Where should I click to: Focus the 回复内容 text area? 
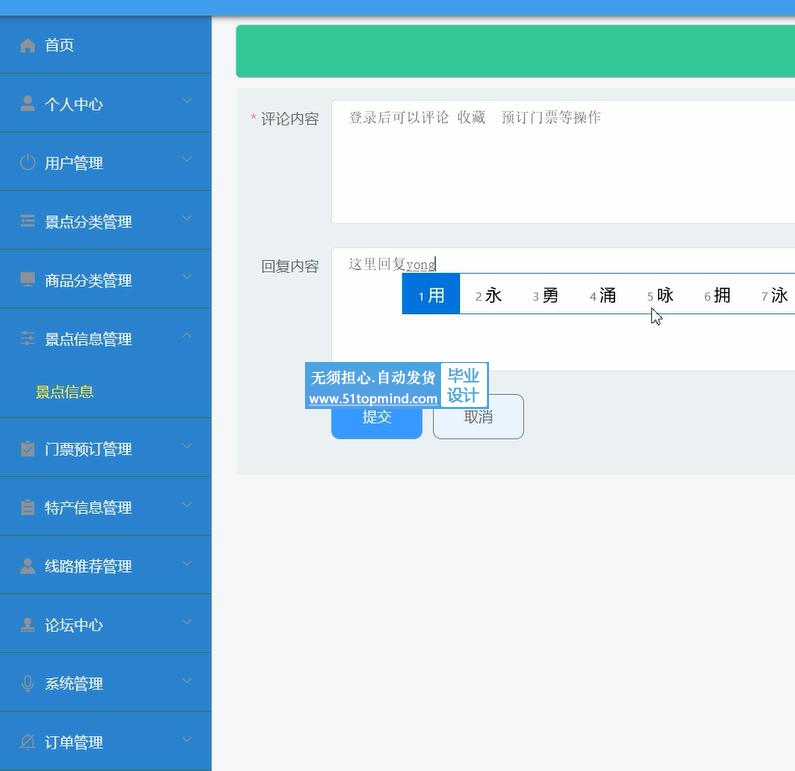(x=563, y=309)
